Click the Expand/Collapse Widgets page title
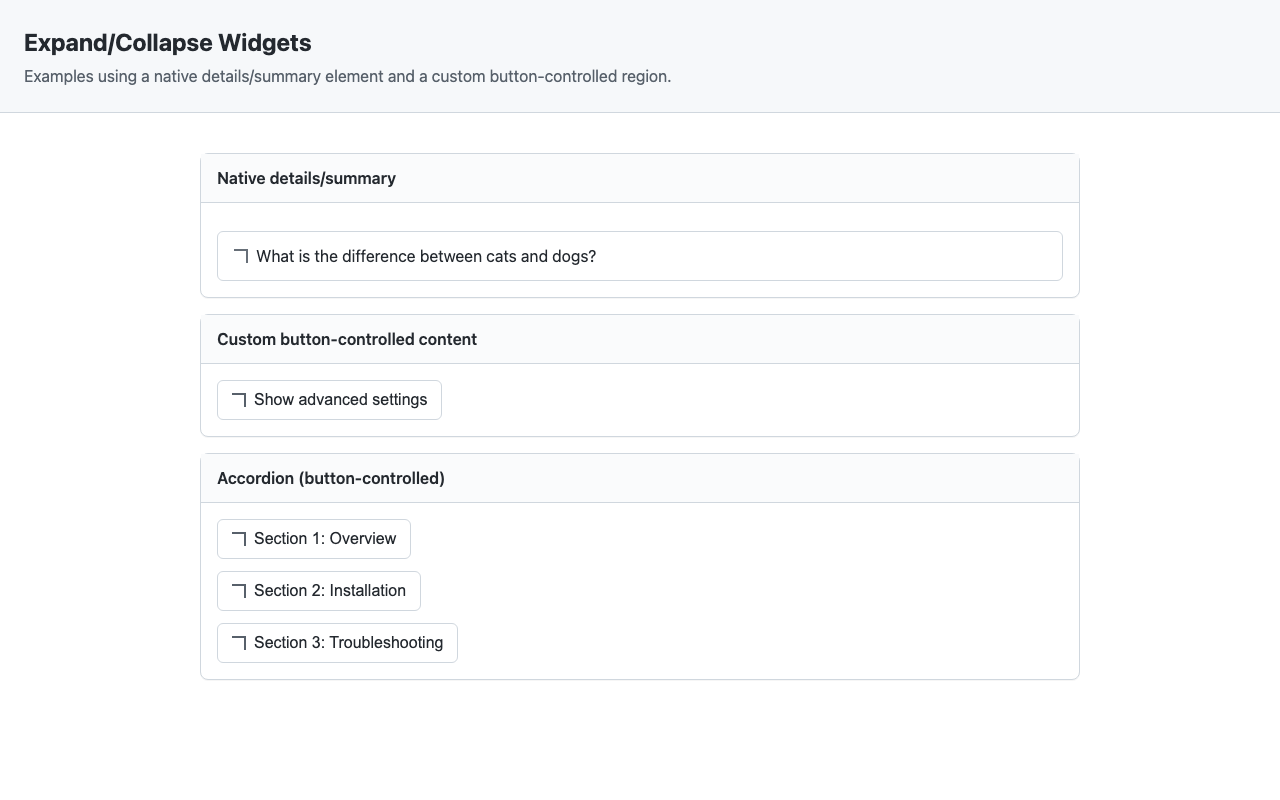Image resolution: width=1280 pixels, height=800 pixels. tap(168, 43)
